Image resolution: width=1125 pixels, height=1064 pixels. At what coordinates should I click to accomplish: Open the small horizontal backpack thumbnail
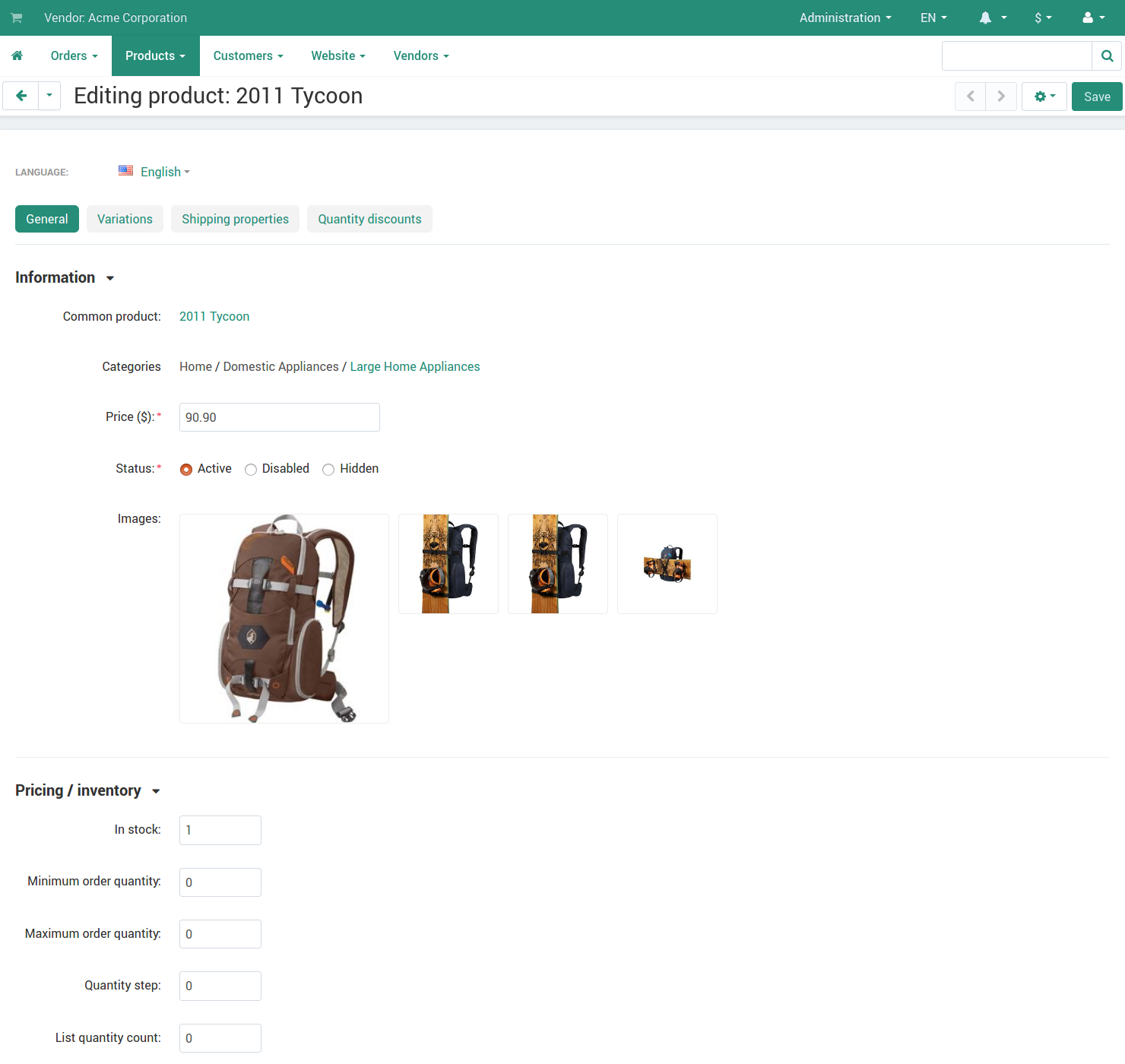(667, 564)
